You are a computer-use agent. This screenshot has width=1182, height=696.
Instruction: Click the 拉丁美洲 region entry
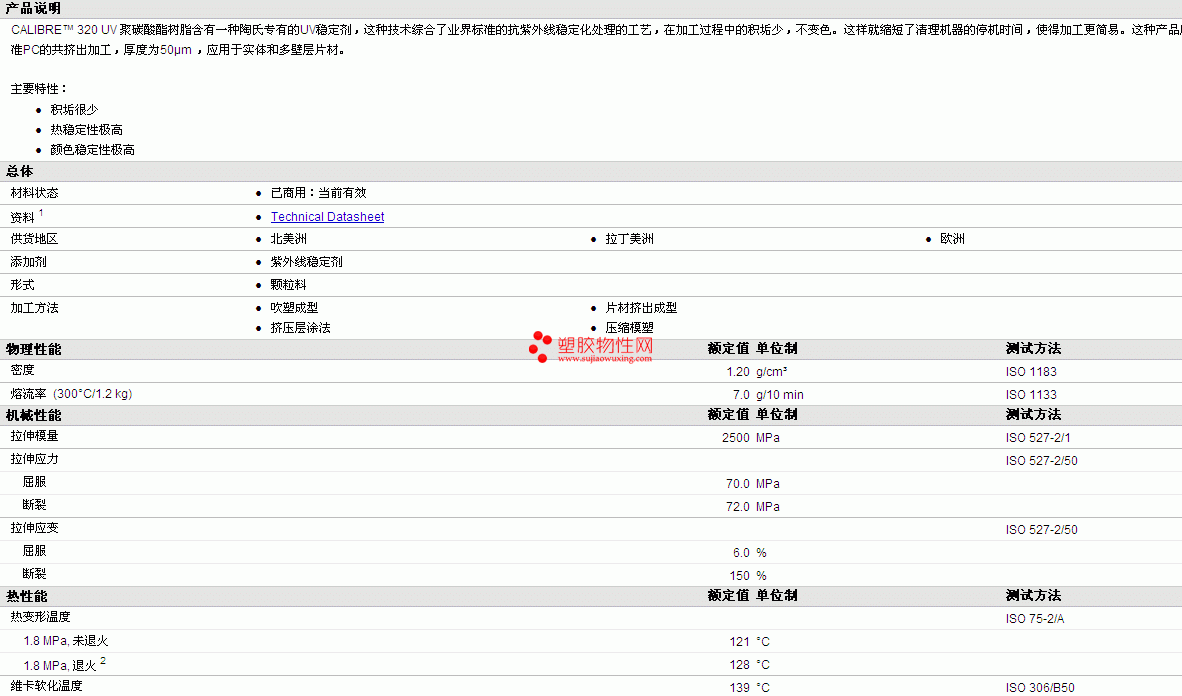pyautogui.click(x=629, y=239)
